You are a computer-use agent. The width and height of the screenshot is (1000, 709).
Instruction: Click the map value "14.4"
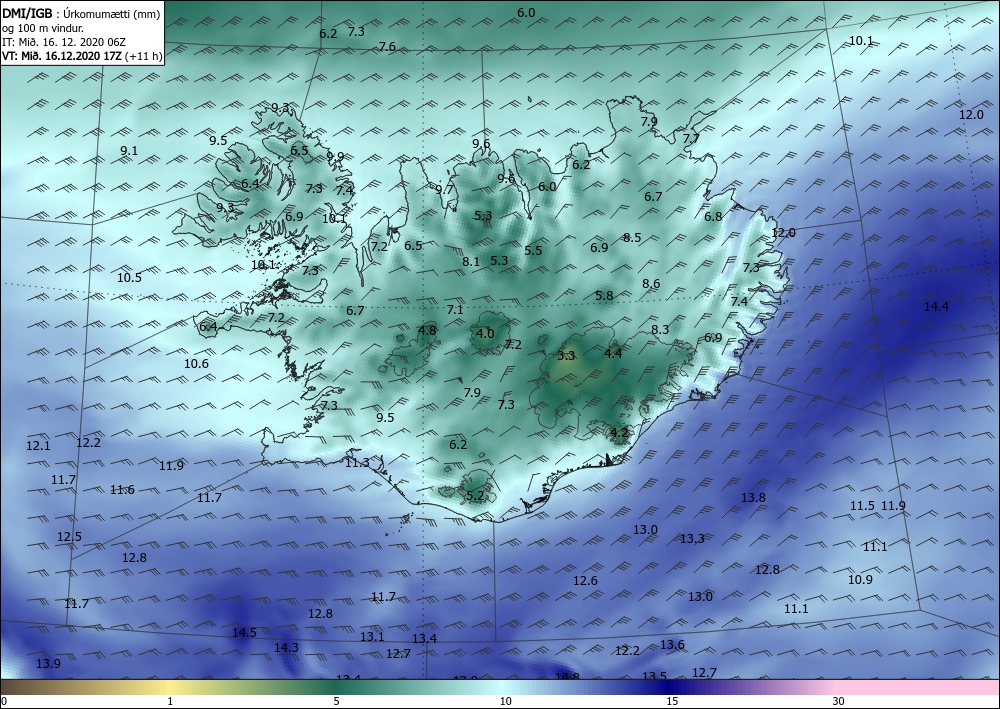point(936,307)
